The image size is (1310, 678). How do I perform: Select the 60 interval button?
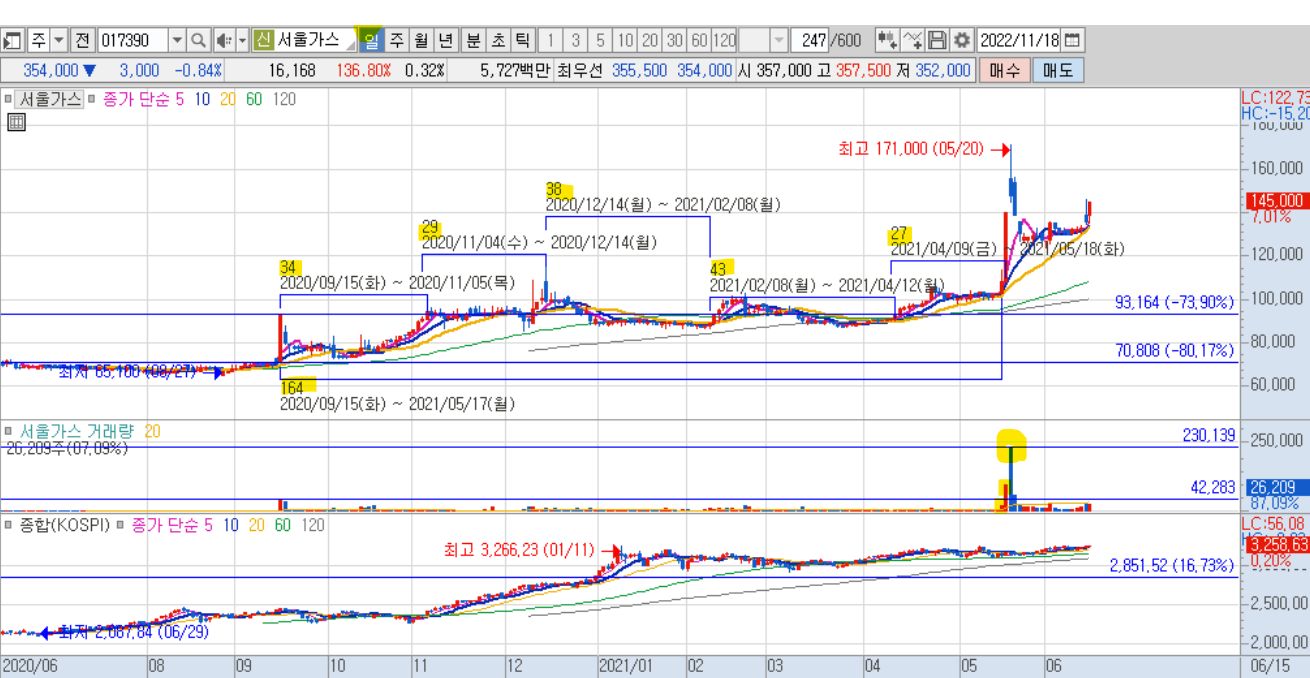(700, 40)
